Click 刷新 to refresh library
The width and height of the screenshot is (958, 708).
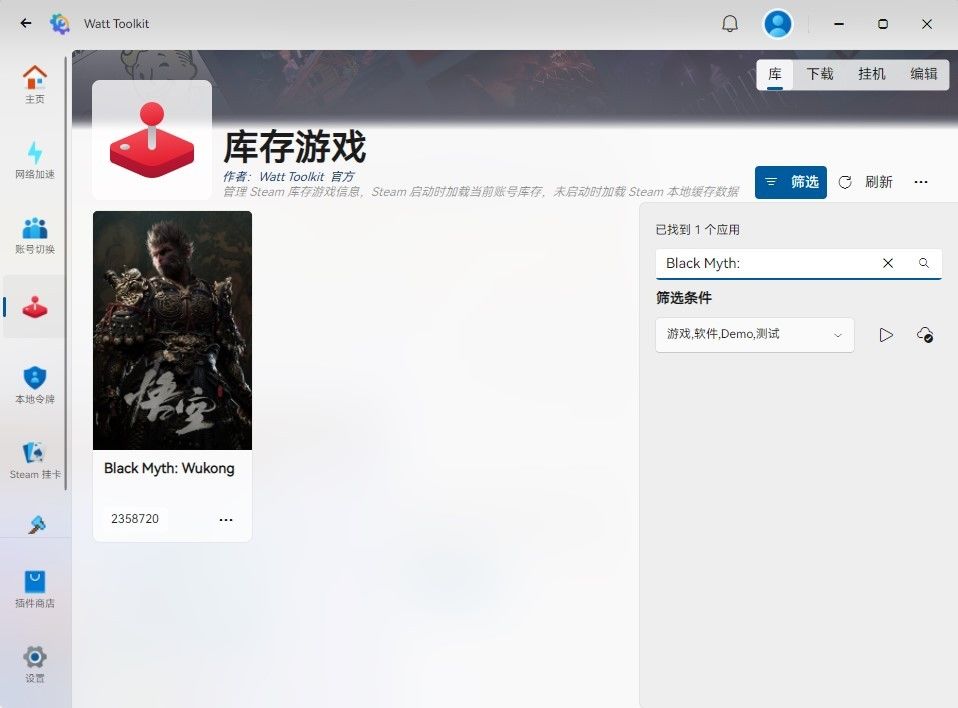865,182
